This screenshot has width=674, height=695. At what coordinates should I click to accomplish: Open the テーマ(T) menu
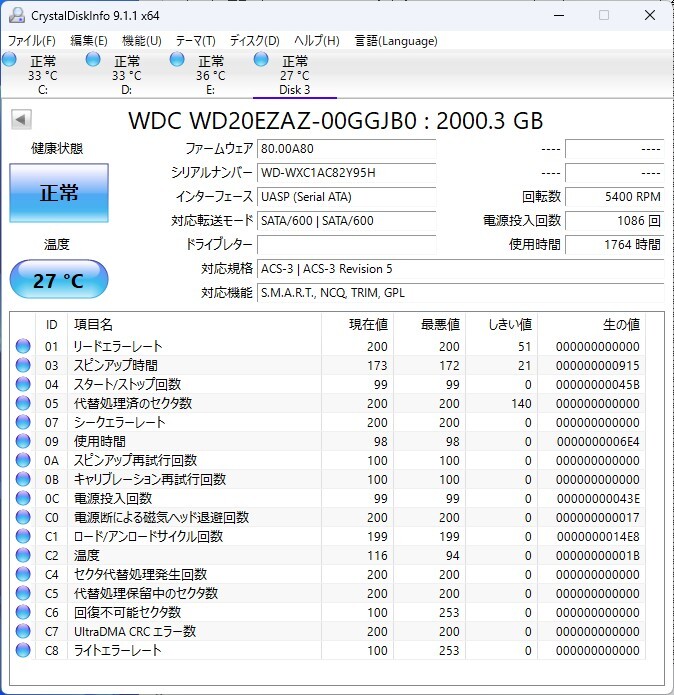195,41
